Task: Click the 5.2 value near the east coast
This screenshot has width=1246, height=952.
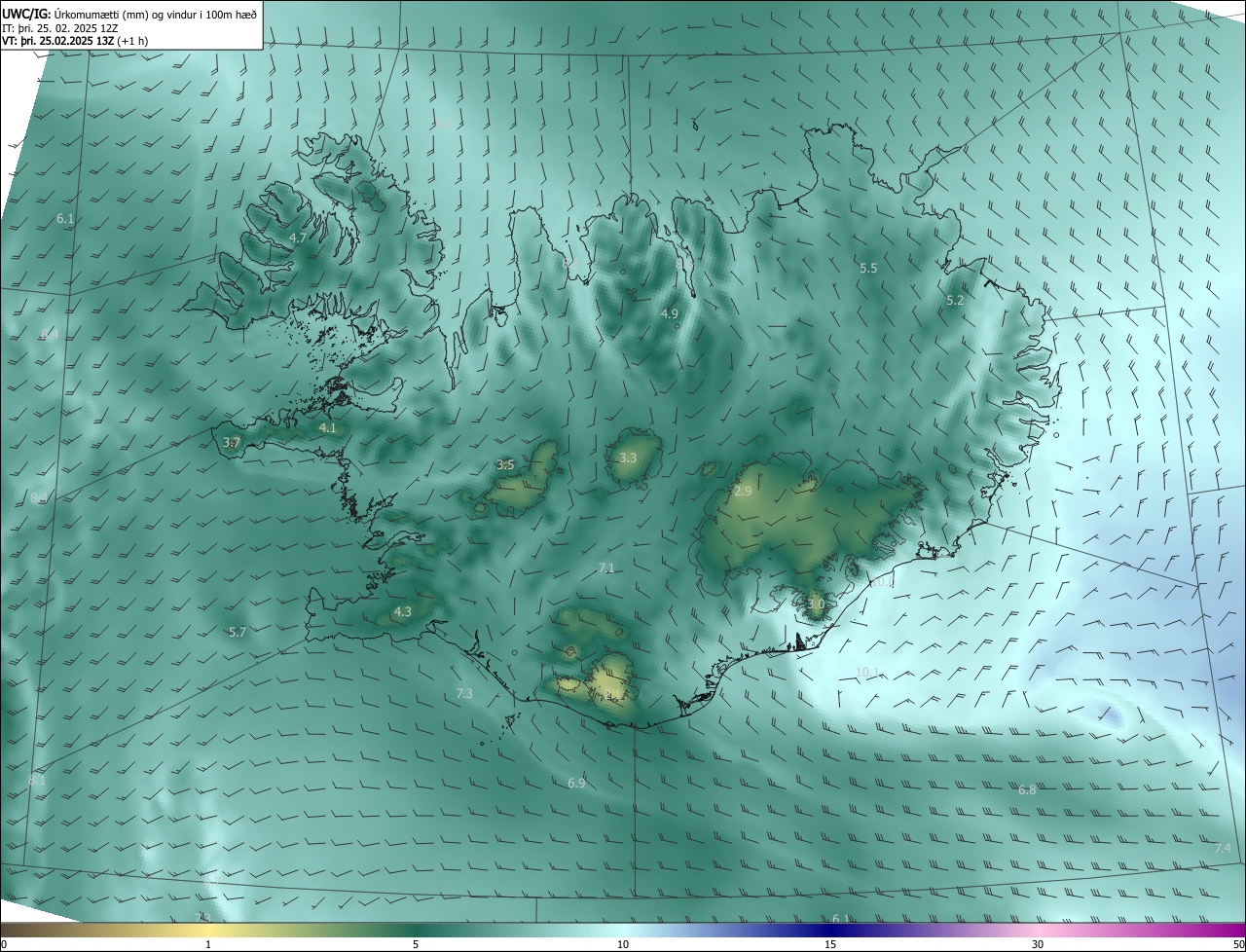Action: tap(955, 301)
